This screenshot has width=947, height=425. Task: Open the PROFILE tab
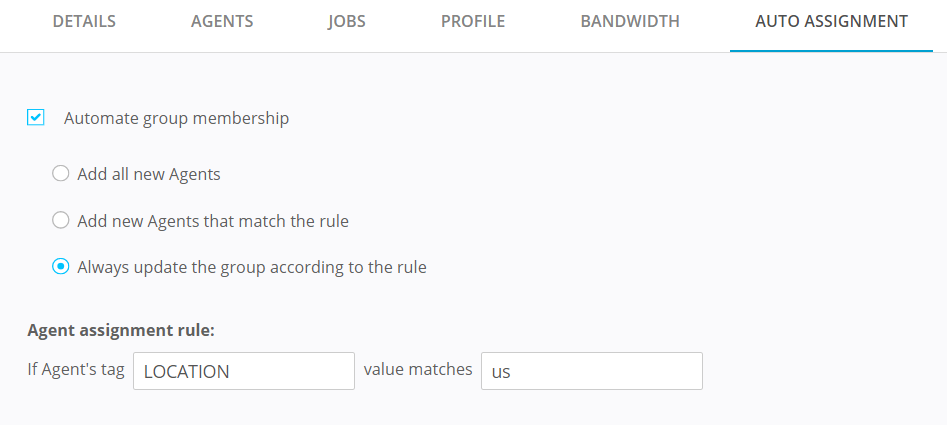[473, 21]
